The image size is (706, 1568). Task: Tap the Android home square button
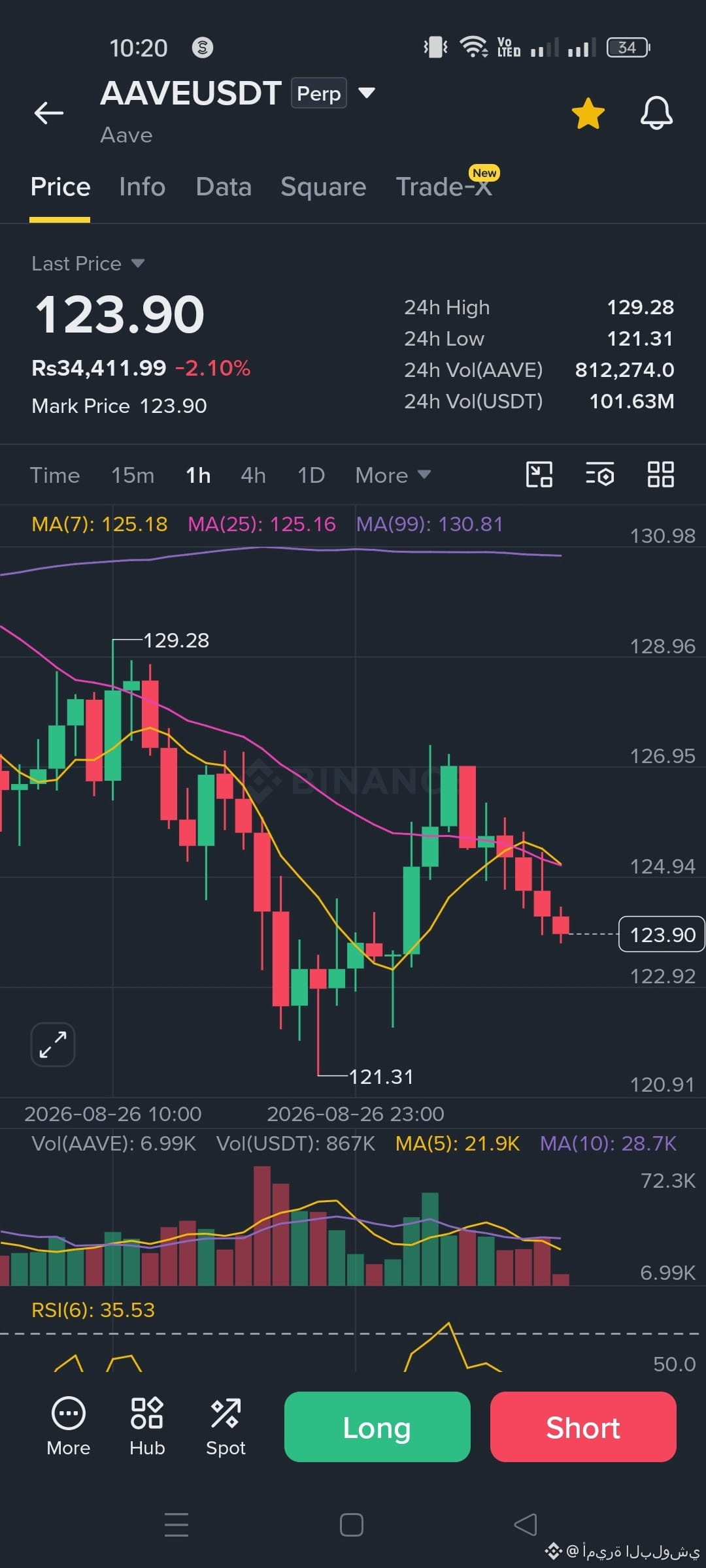click(352, 1525)
